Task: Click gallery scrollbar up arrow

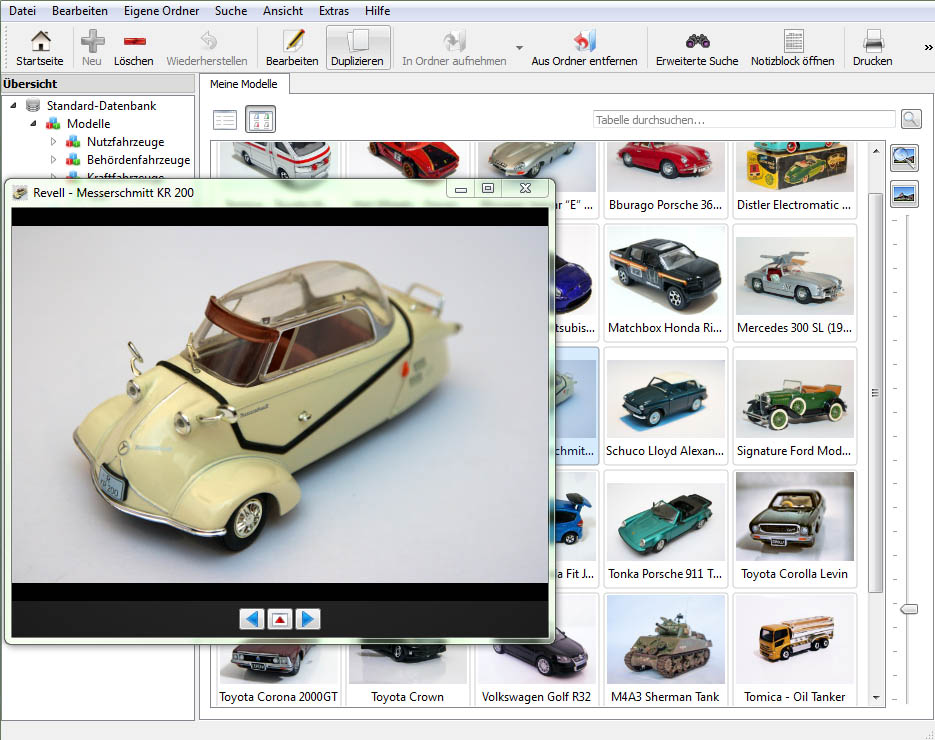Action: (875, 151)
